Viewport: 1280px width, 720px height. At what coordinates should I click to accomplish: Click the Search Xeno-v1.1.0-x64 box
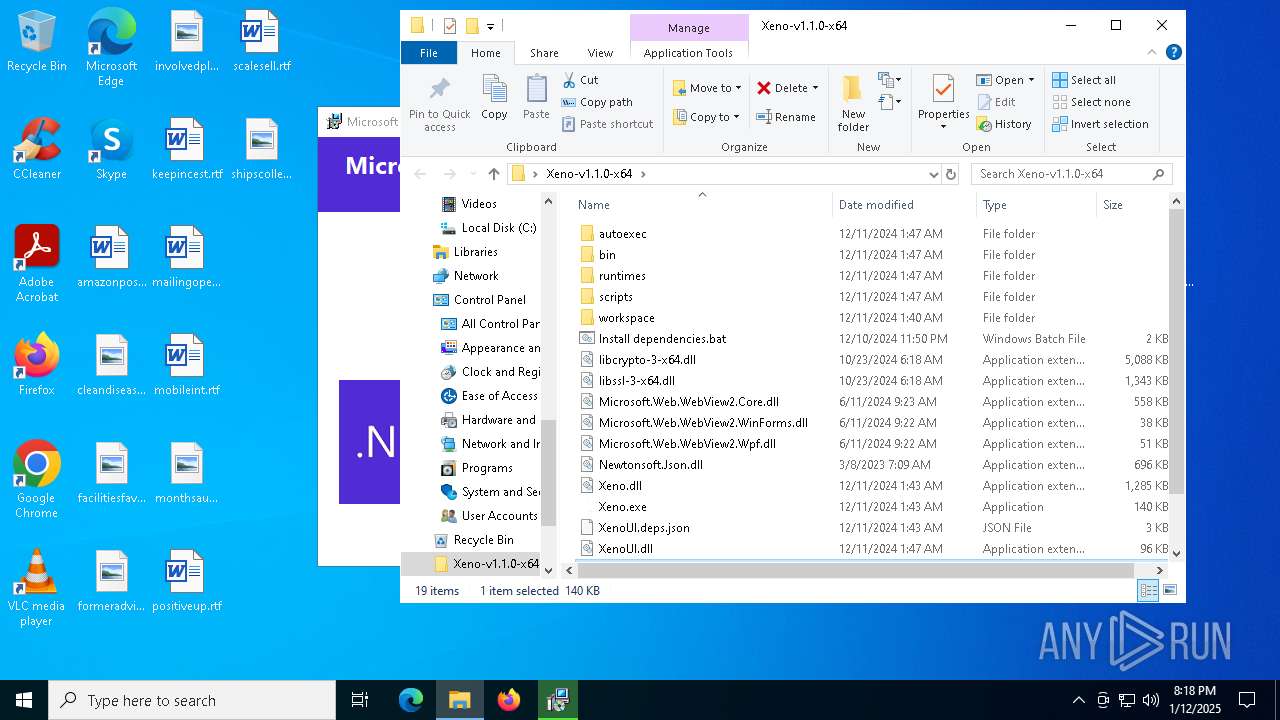[x=1071, y=174]
